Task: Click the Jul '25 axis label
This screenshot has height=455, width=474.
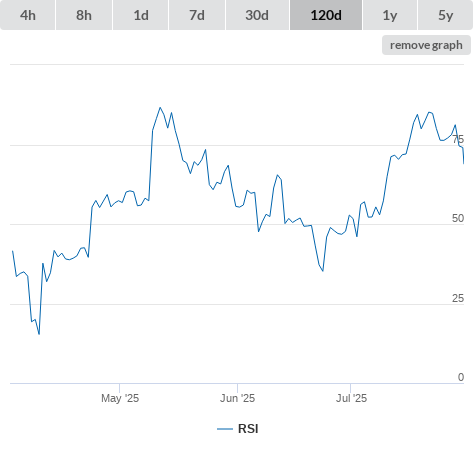Action: (x=351, y=398)
